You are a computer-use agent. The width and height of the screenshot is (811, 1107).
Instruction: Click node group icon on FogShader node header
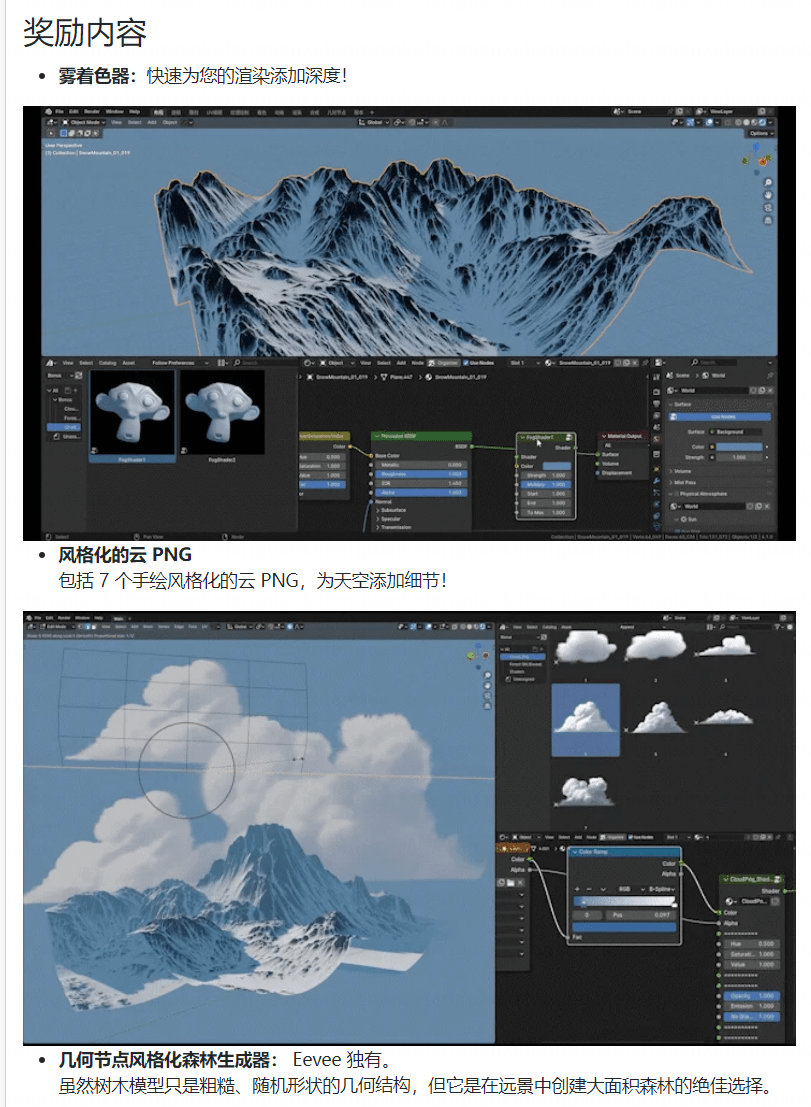569,438
